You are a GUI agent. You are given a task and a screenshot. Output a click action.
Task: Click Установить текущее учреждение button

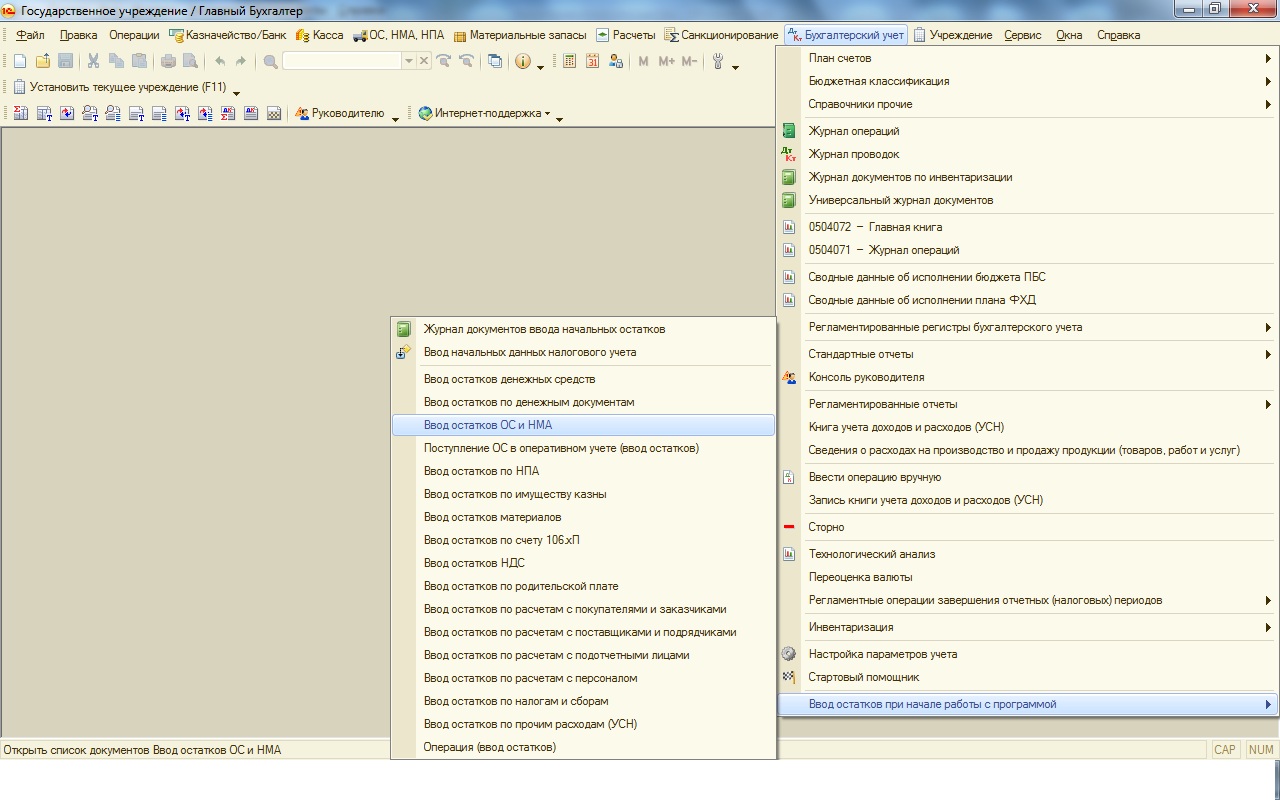[120, 87]
